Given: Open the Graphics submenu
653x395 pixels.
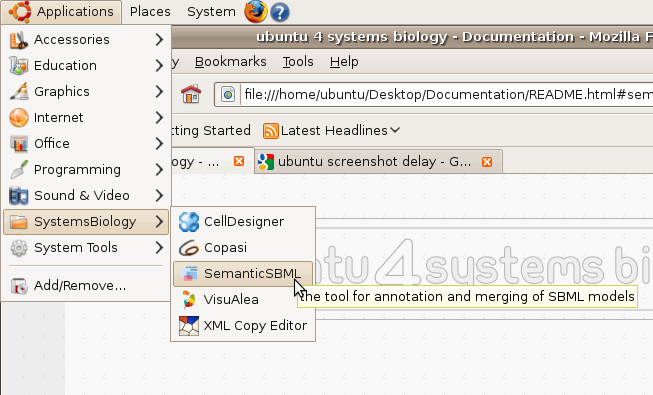Looking at the screenshot, I should [x=86, y=91].
